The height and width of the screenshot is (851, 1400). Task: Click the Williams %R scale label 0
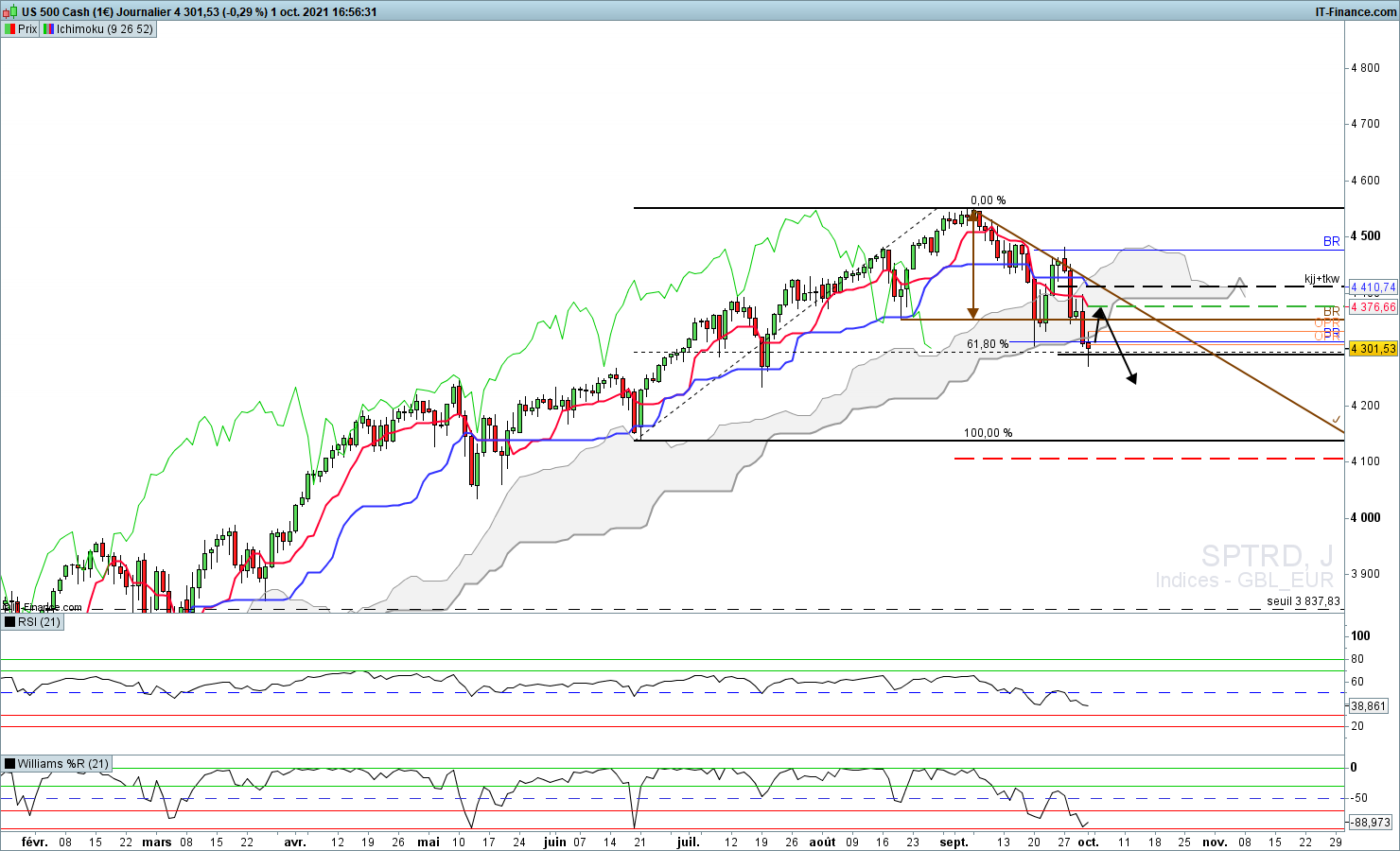1355,768
